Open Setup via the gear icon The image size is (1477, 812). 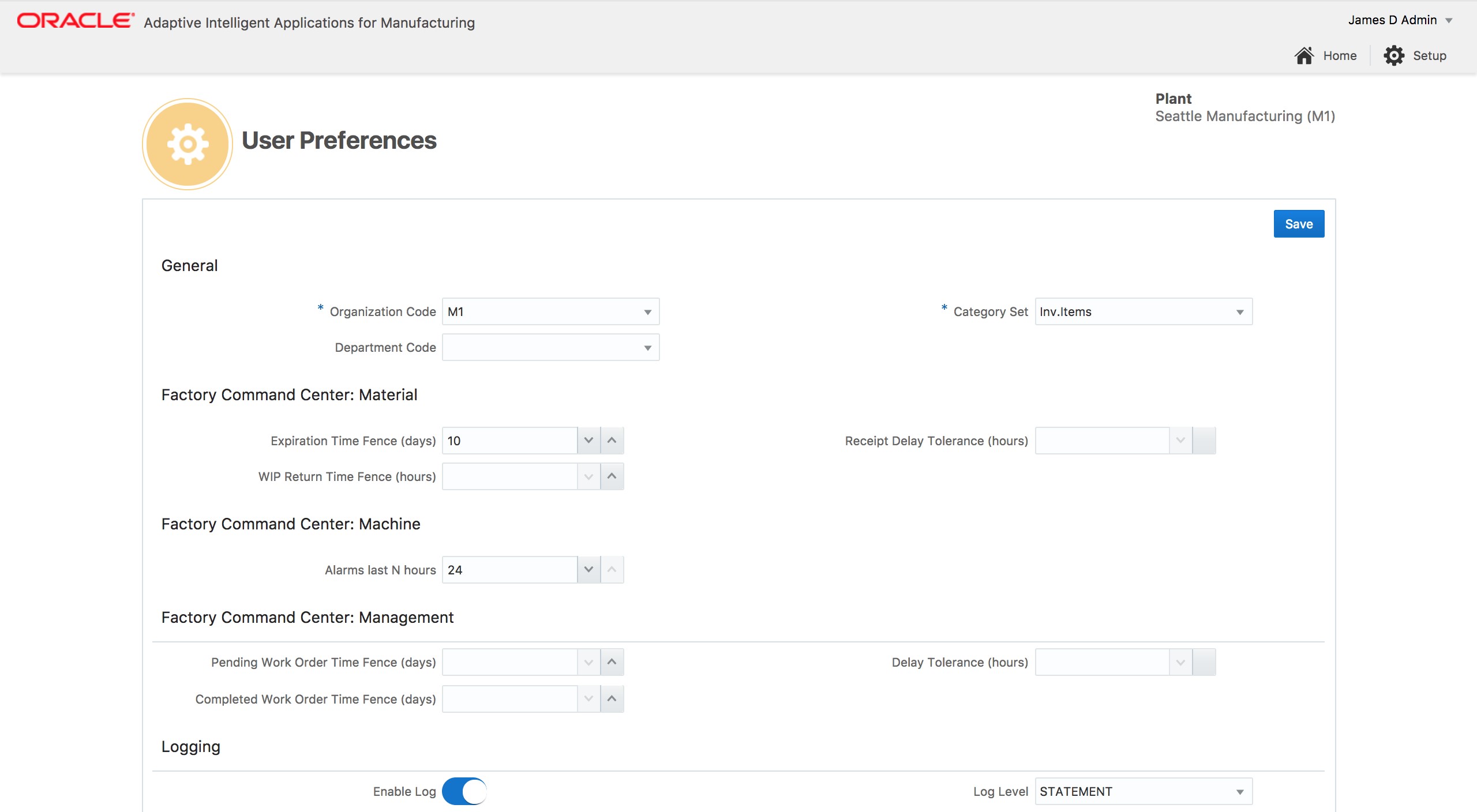pyautogui.click(x=1395, y=55)
